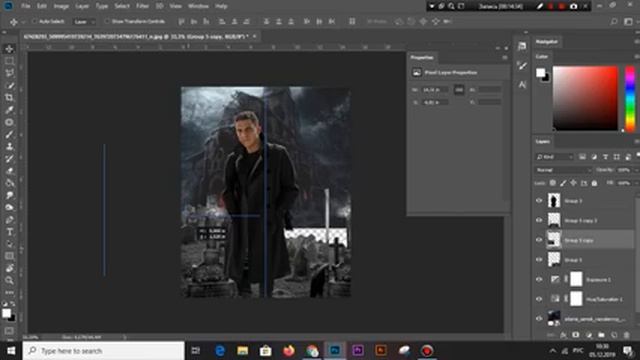Pick a color in the red color field

[x=585, y=98]
